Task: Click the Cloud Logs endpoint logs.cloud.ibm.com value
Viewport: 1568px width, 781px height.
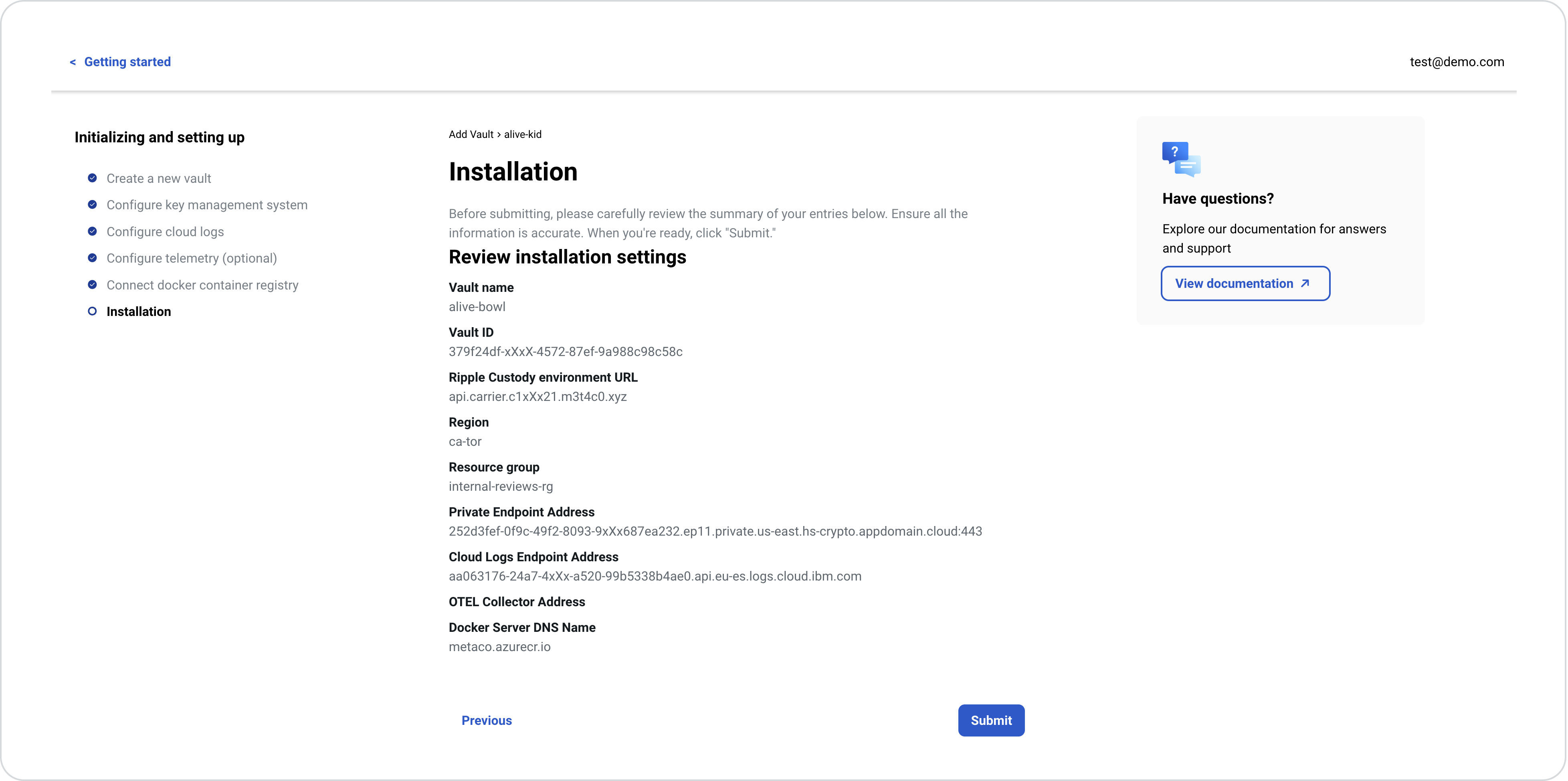Action: click(x=655, y=577)
